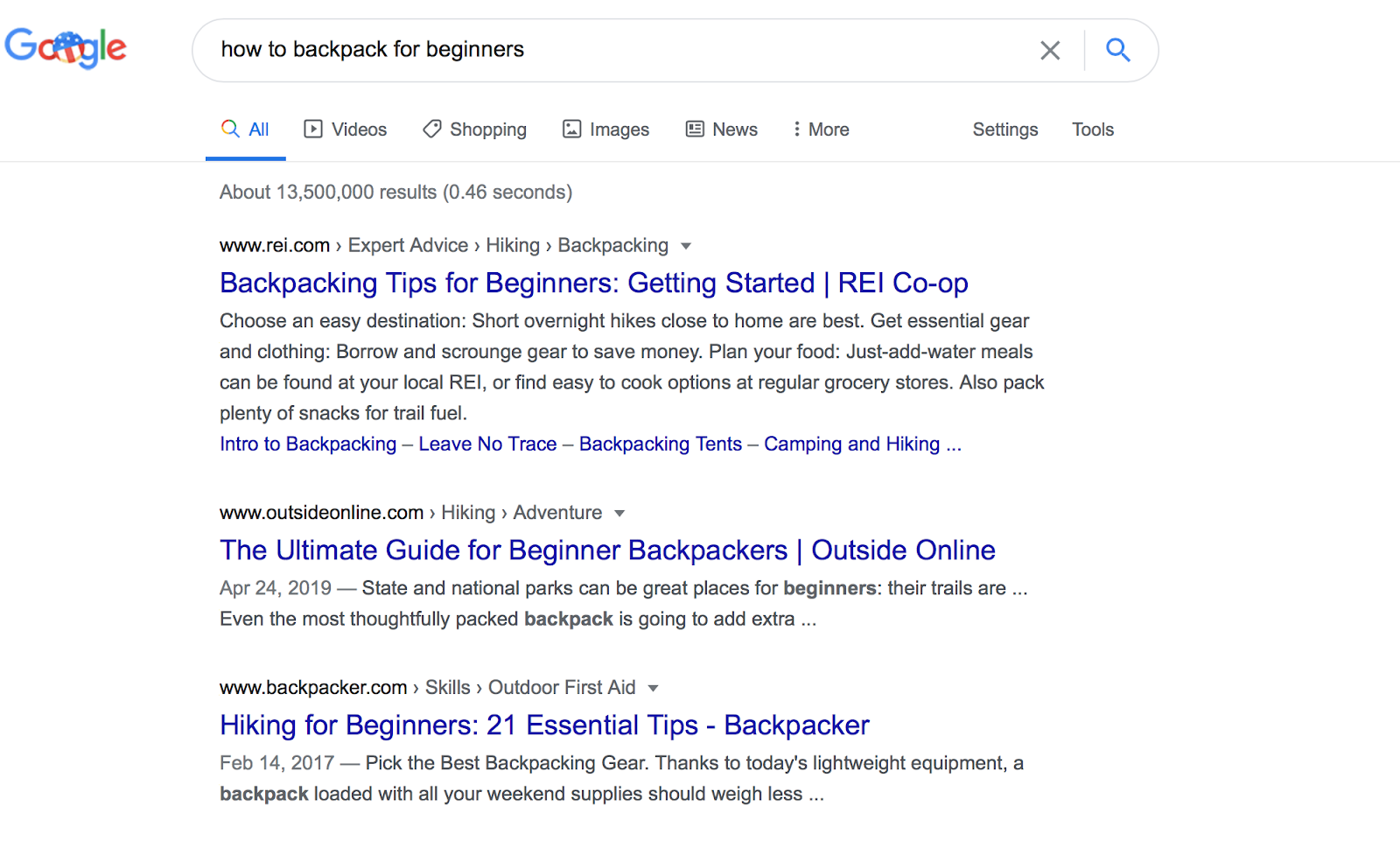
Task: Click the All tab magnifier icon
Action: [230, 129]
